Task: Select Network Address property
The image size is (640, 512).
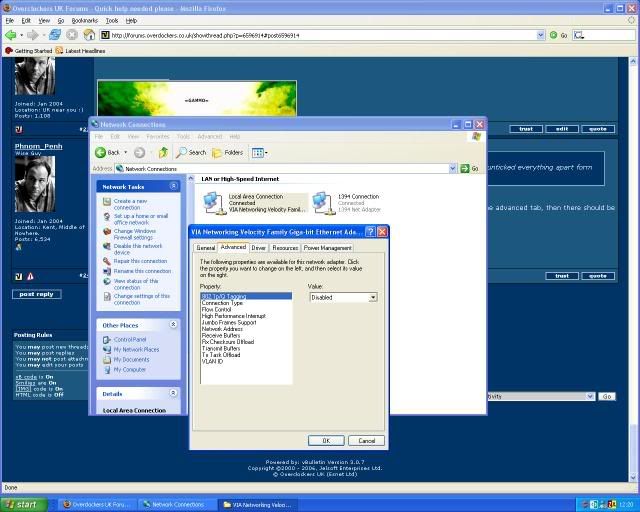Action: pos(222,329)
